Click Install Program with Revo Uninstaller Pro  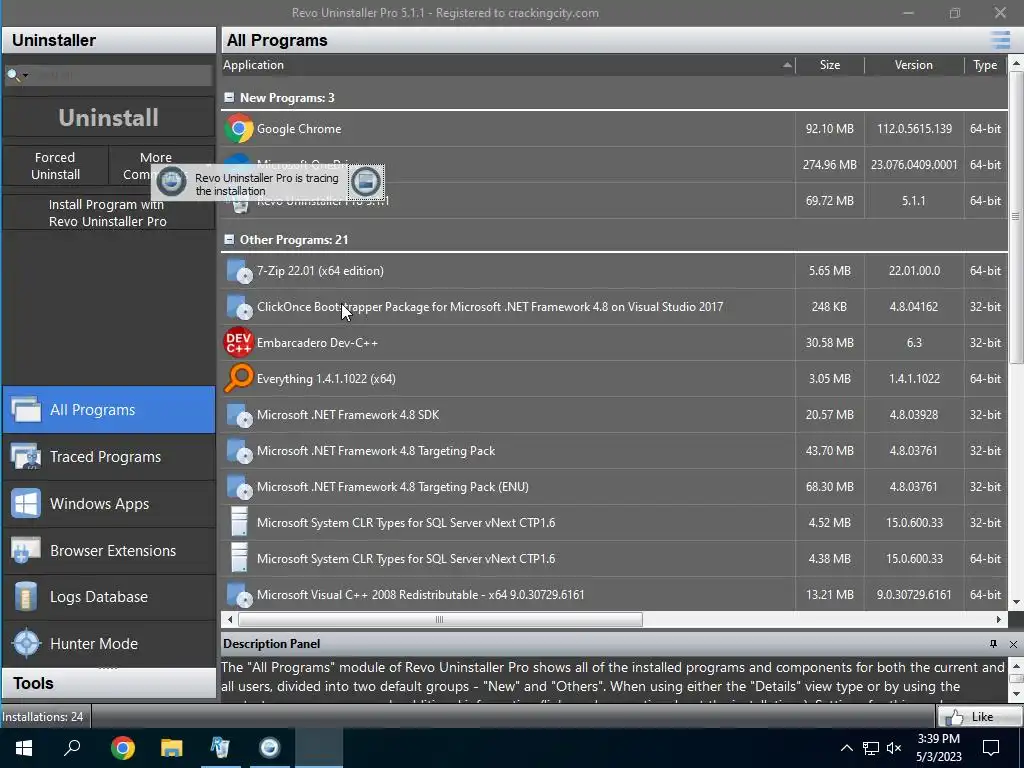(x=108, y=213)
